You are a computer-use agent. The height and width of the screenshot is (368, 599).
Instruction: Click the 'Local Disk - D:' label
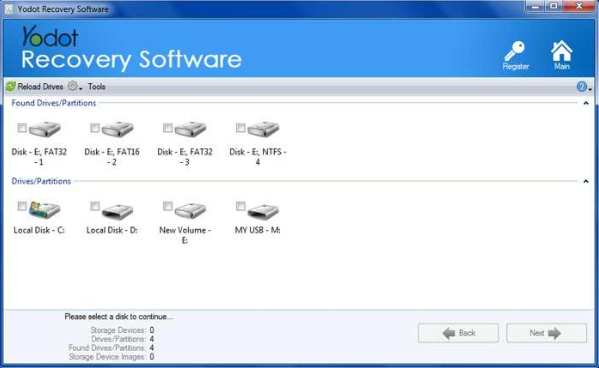coord(112,230)
